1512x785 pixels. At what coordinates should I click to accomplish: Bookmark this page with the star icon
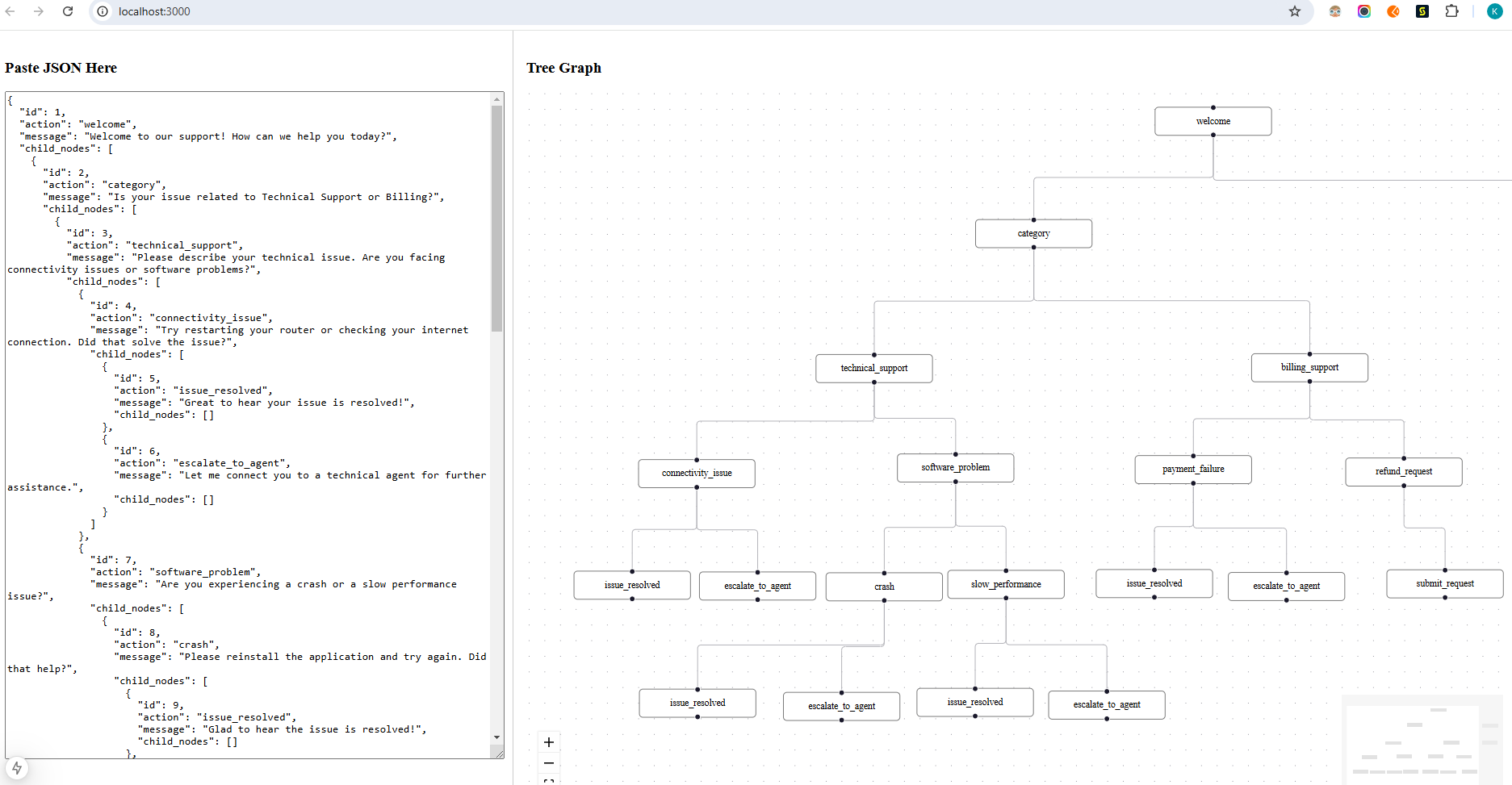pos(1295,11)
